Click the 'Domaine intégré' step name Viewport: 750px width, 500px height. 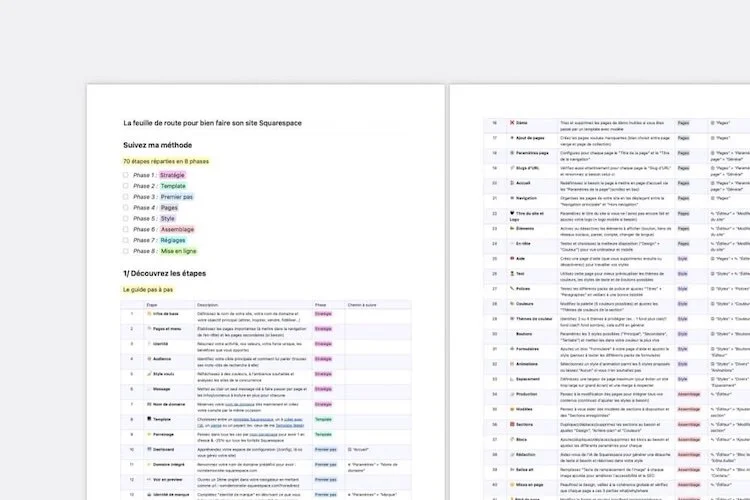(168, 464)
